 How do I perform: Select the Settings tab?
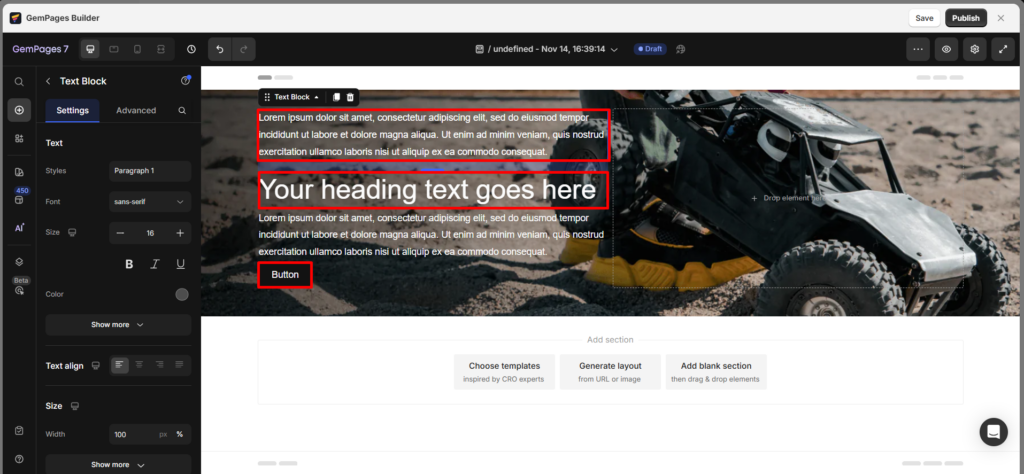72,110
